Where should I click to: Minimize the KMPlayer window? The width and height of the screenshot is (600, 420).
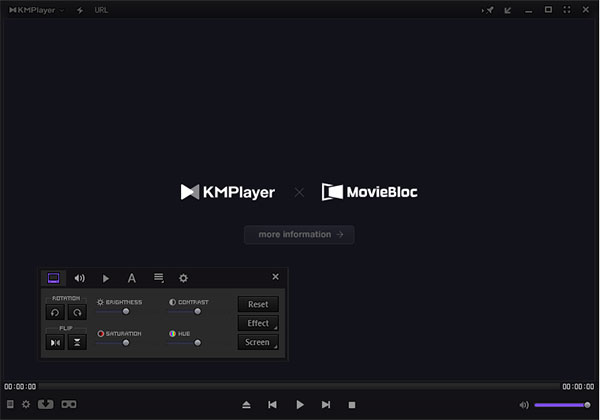(x=528, y=11)
